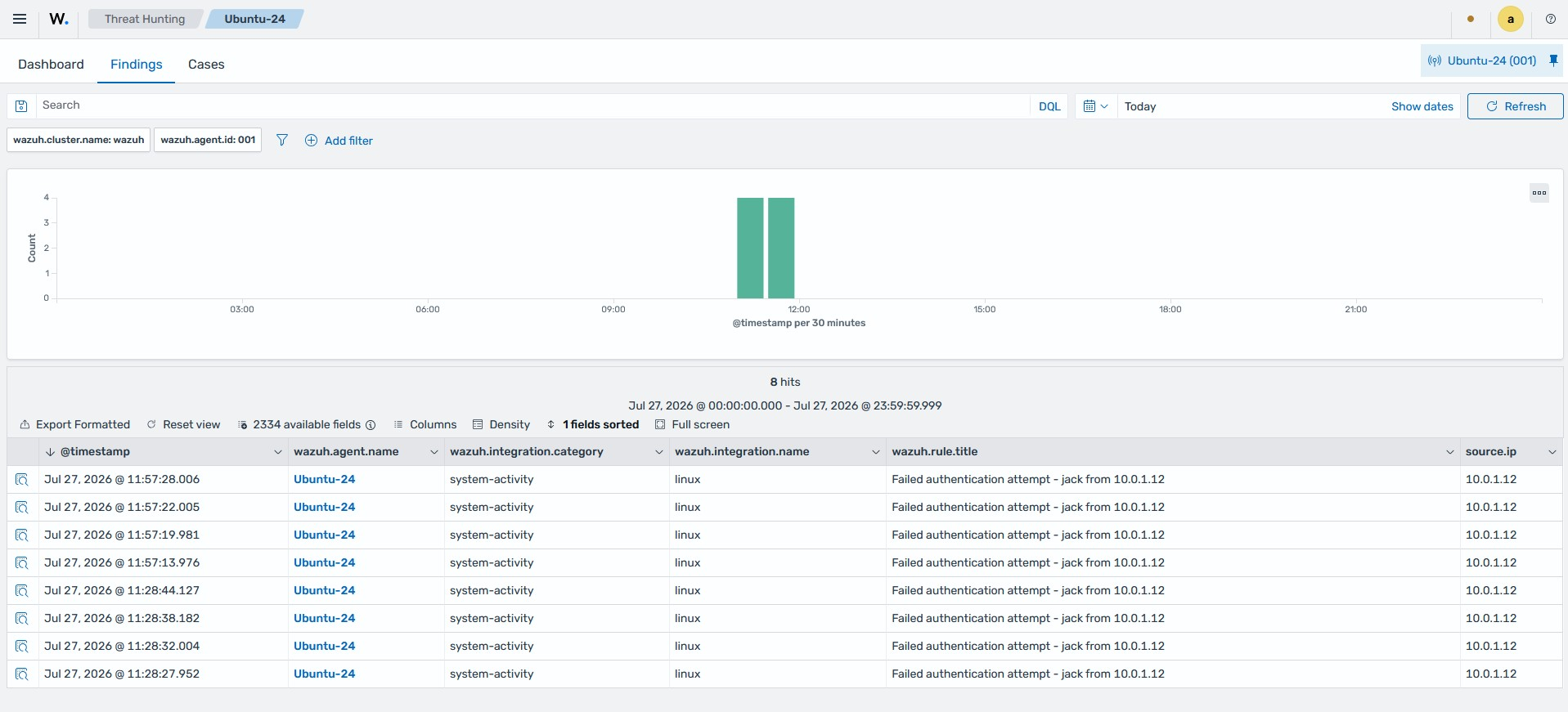The width and height of the screenshot is (1568, 712).
Task: Toggle DQL query language switch
Action: pyautogui.click(x=1049, y=106)
